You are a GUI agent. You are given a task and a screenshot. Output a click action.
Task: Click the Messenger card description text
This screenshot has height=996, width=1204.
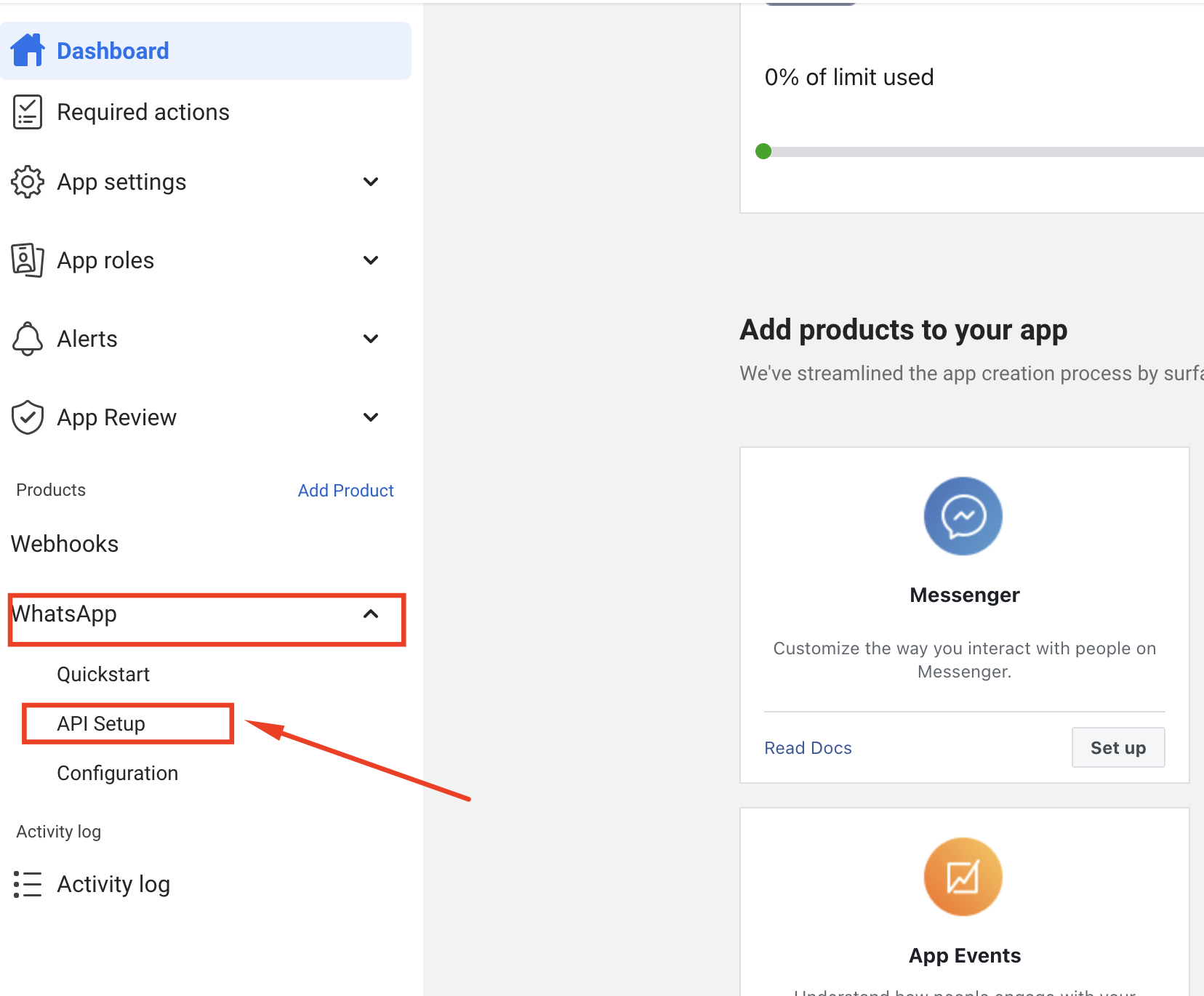(964, 659)
